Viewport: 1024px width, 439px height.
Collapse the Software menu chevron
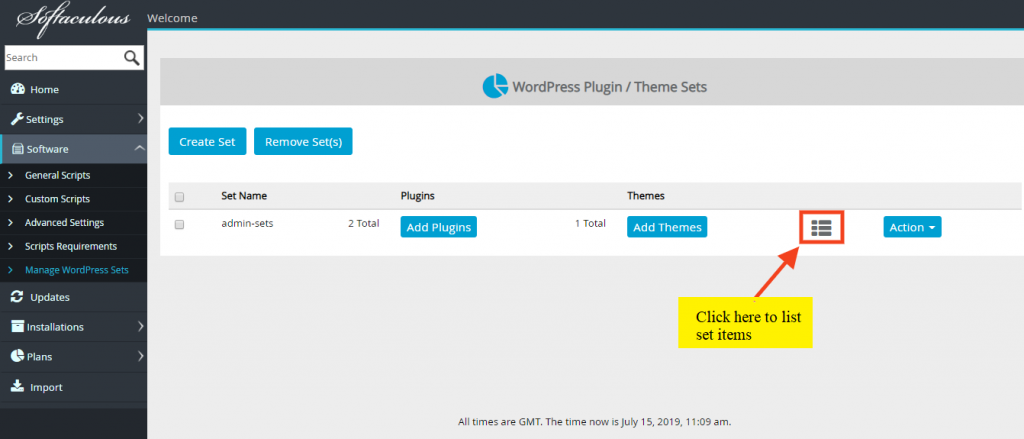[x=140, y=148]
